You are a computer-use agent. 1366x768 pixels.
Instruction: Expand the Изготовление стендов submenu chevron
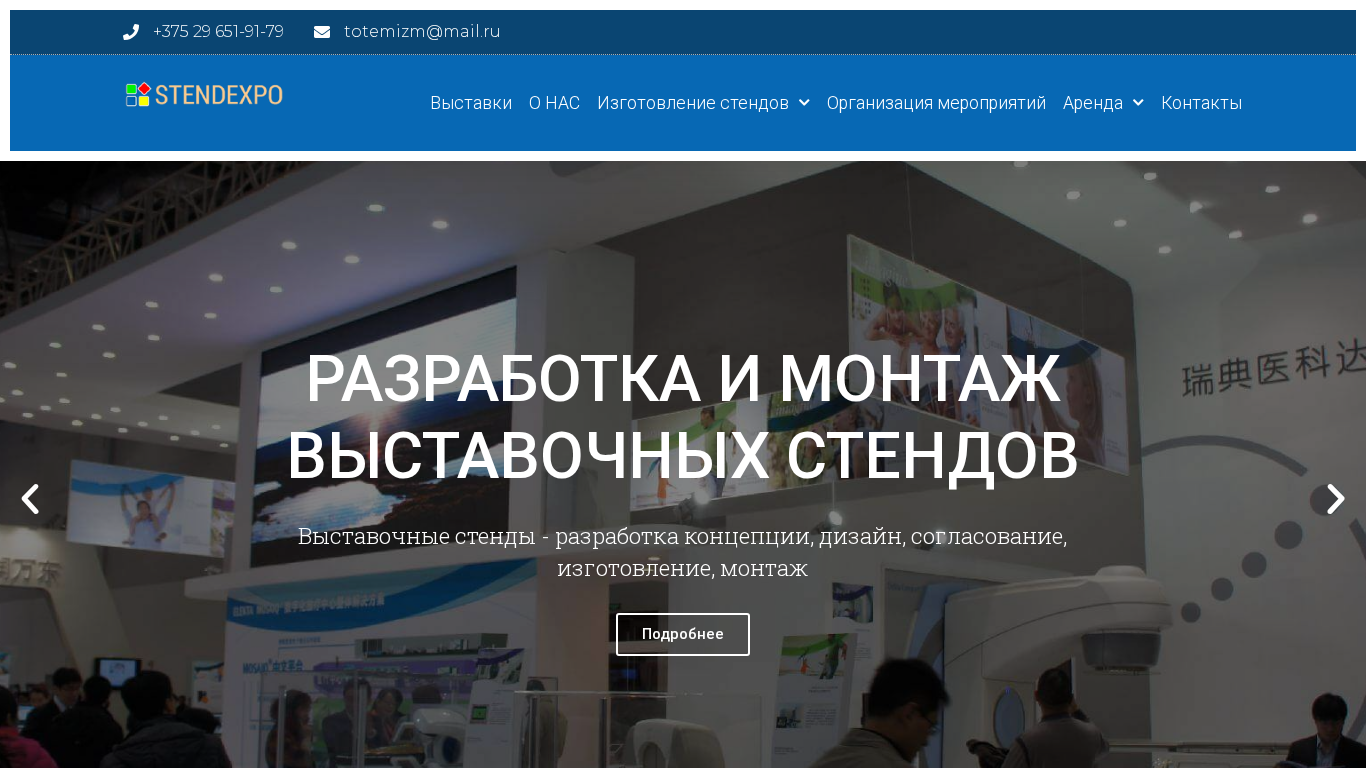coord(804,102)
